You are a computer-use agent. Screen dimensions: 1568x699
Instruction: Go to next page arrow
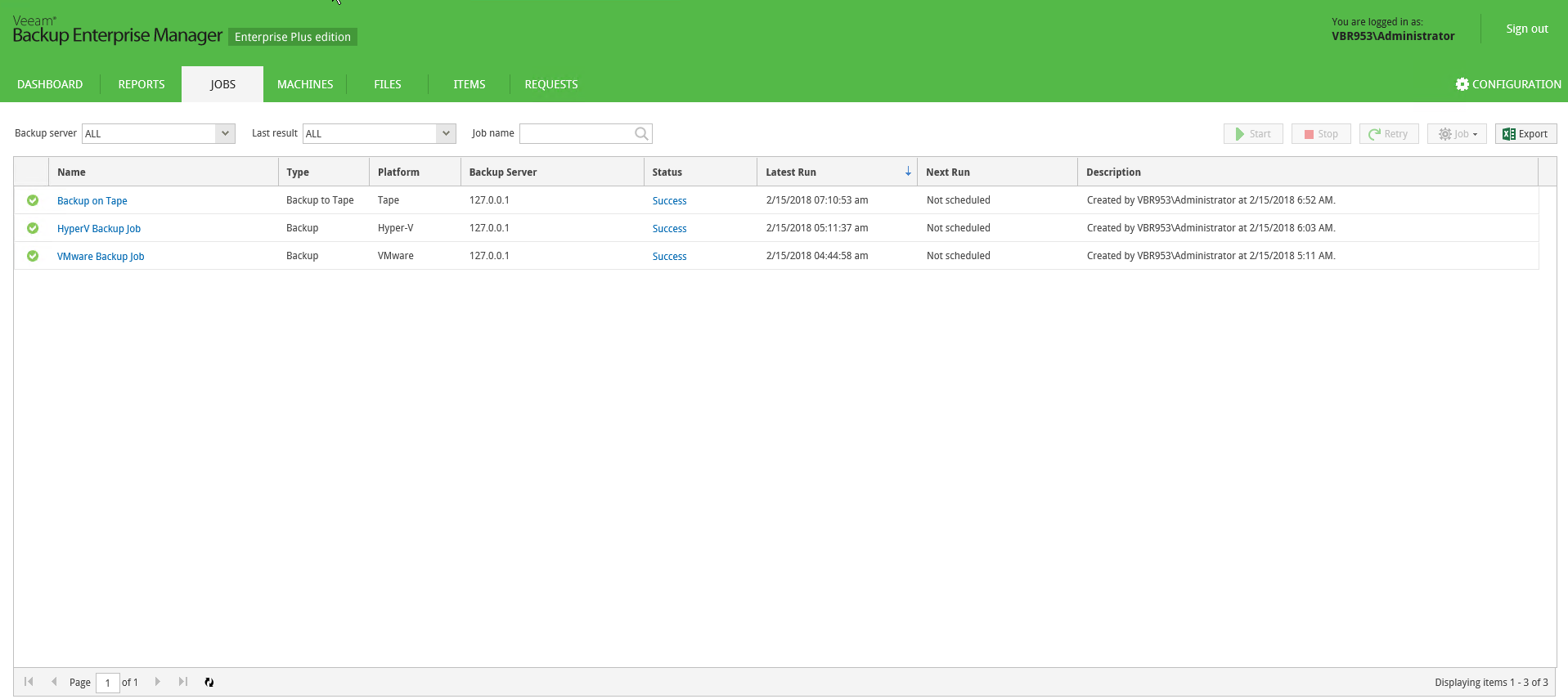coord(158,682)
